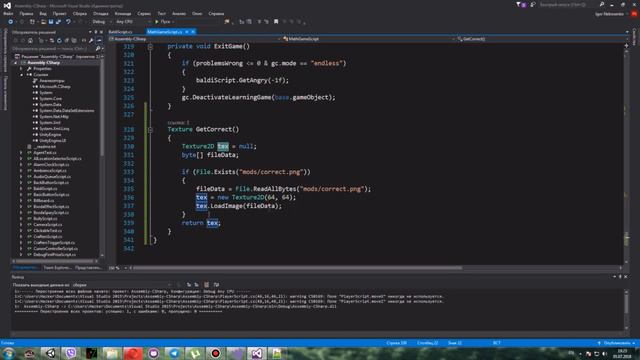Select UnityEngine.UI reference in Solution Explorer
Screen dimensions: 640x360
click(x=53, y=140)
